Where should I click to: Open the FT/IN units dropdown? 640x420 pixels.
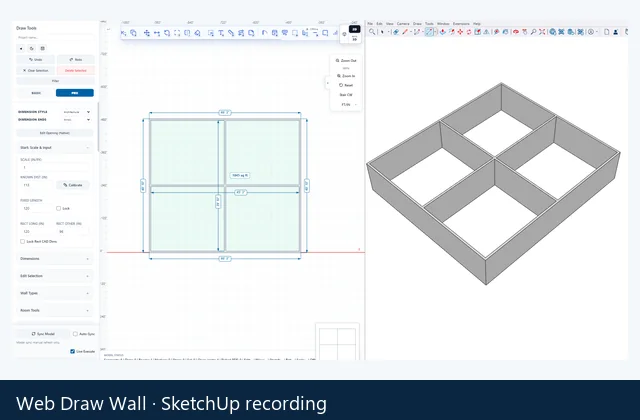347,104
